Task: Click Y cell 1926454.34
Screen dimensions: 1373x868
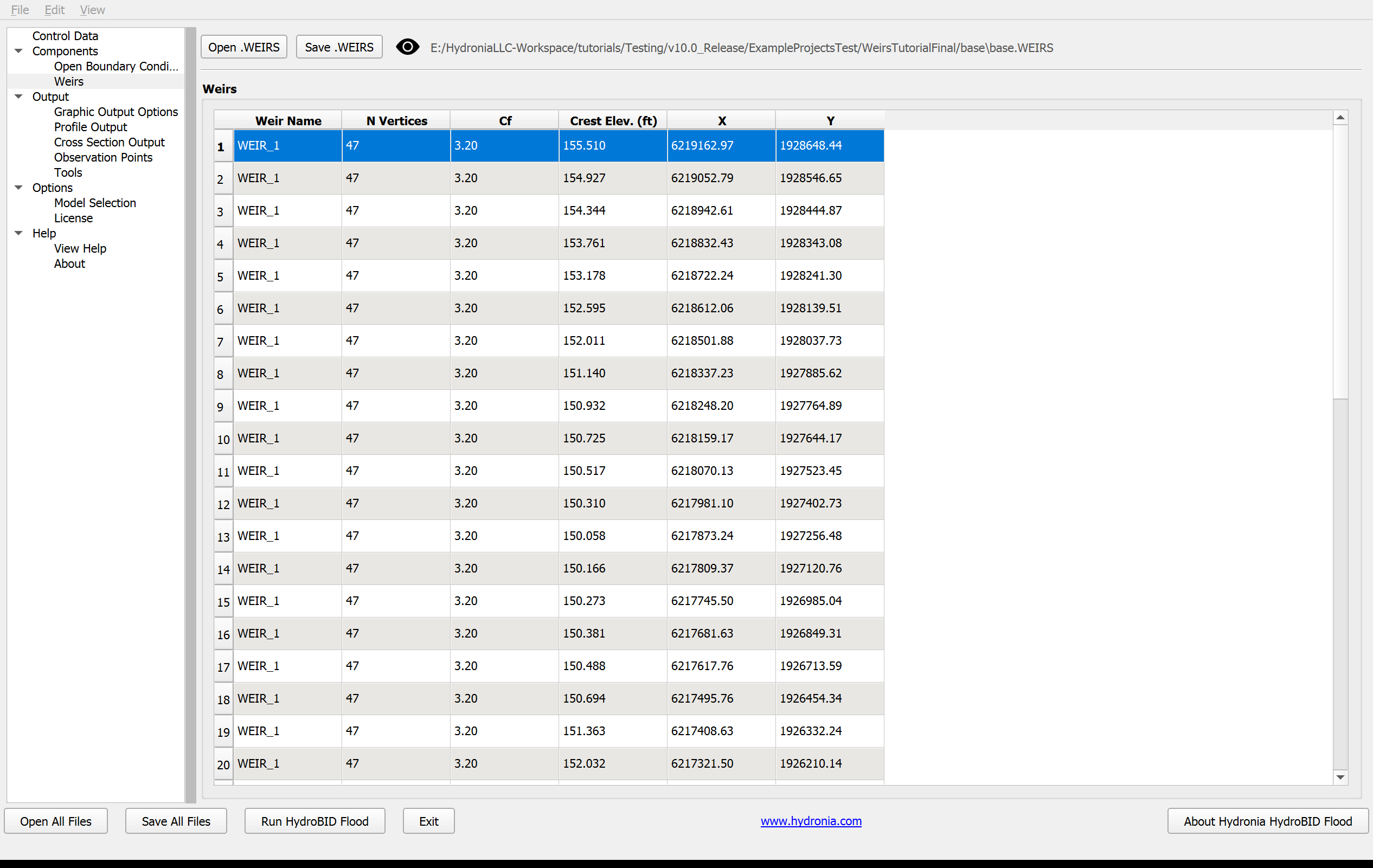Action: [x=830, y=698]
